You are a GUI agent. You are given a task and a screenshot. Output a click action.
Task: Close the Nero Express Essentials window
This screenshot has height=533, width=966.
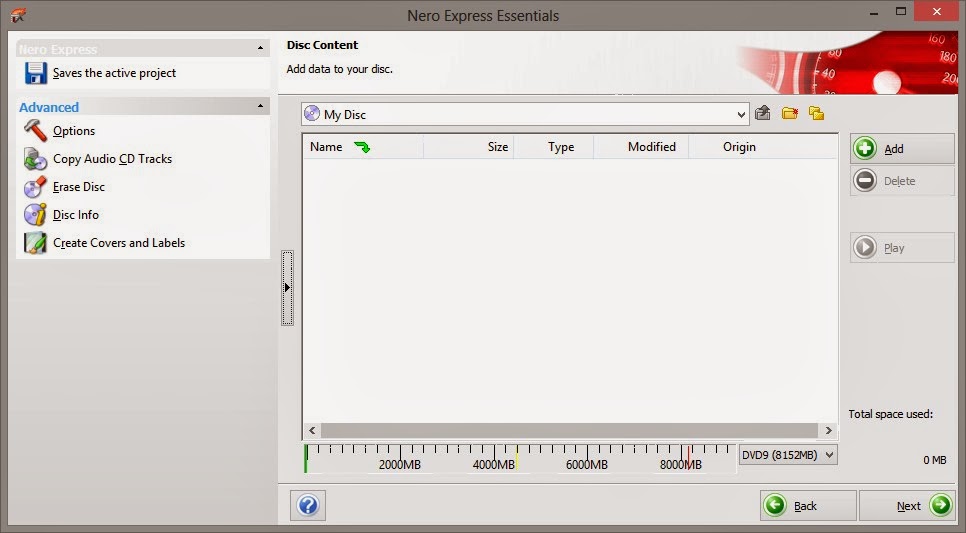(x=936, y=12)
